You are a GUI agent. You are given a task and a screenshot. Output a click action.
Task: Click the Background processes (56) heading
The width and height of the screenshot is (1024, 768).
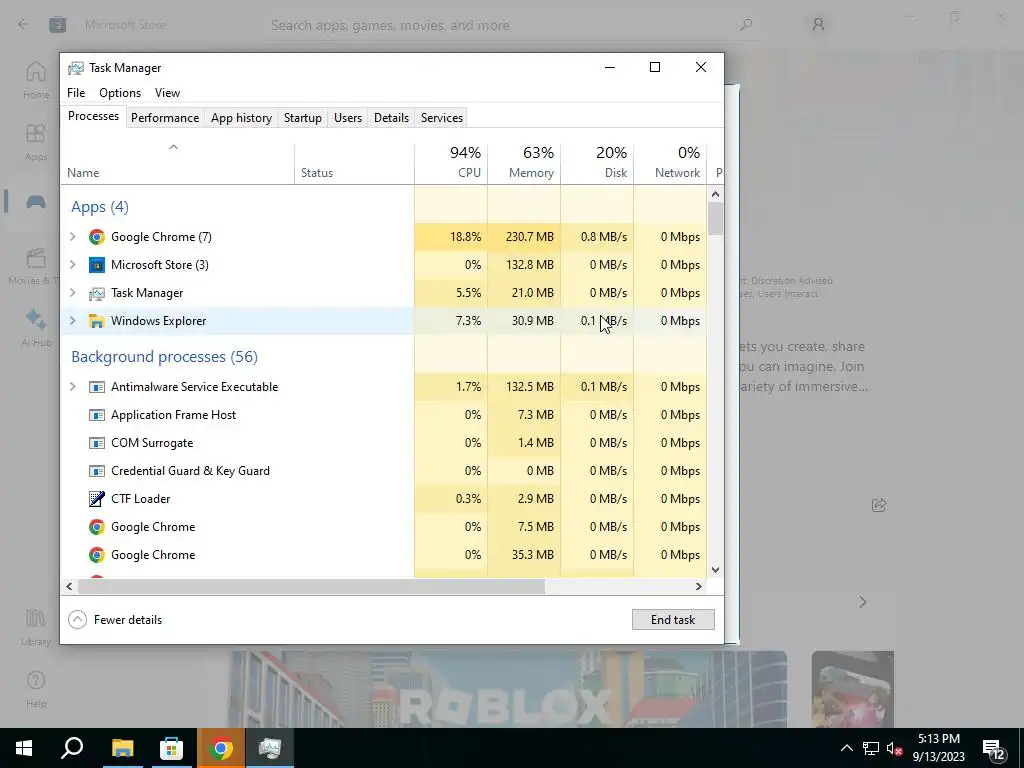165,357
